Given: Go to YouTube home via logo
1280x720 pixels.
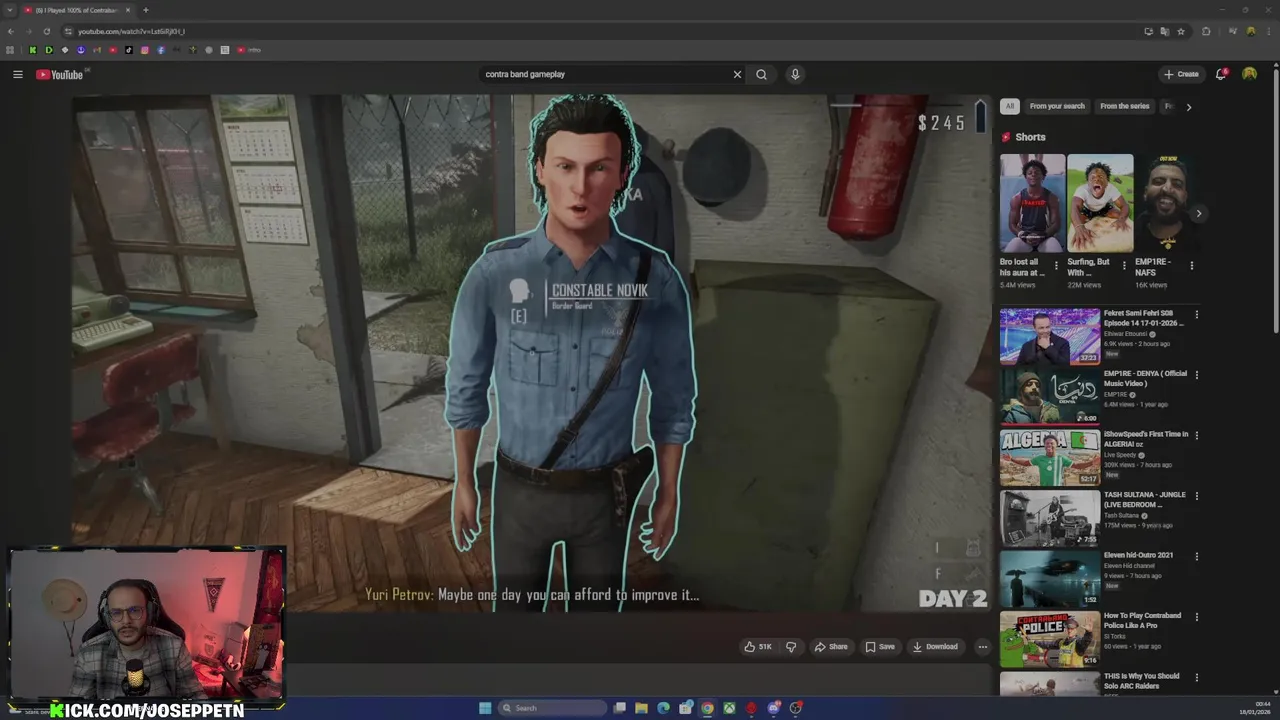Looking at the screenshot, I should 60,74.
